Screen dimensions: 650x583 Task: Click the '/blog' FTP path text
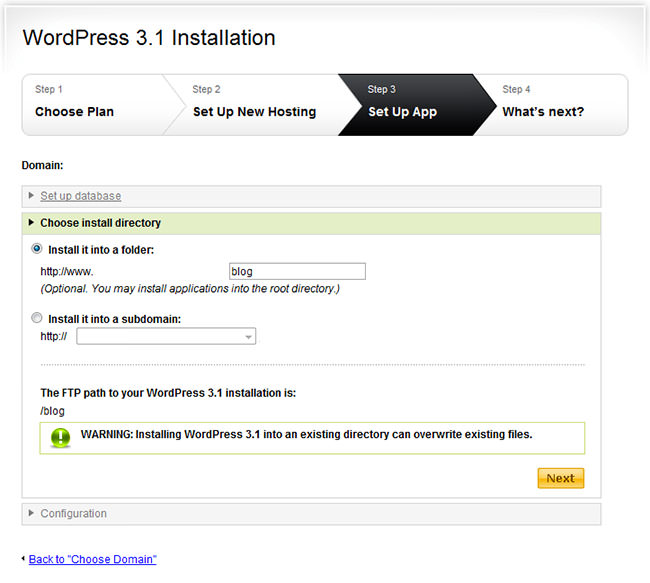[x=52, y=411]
